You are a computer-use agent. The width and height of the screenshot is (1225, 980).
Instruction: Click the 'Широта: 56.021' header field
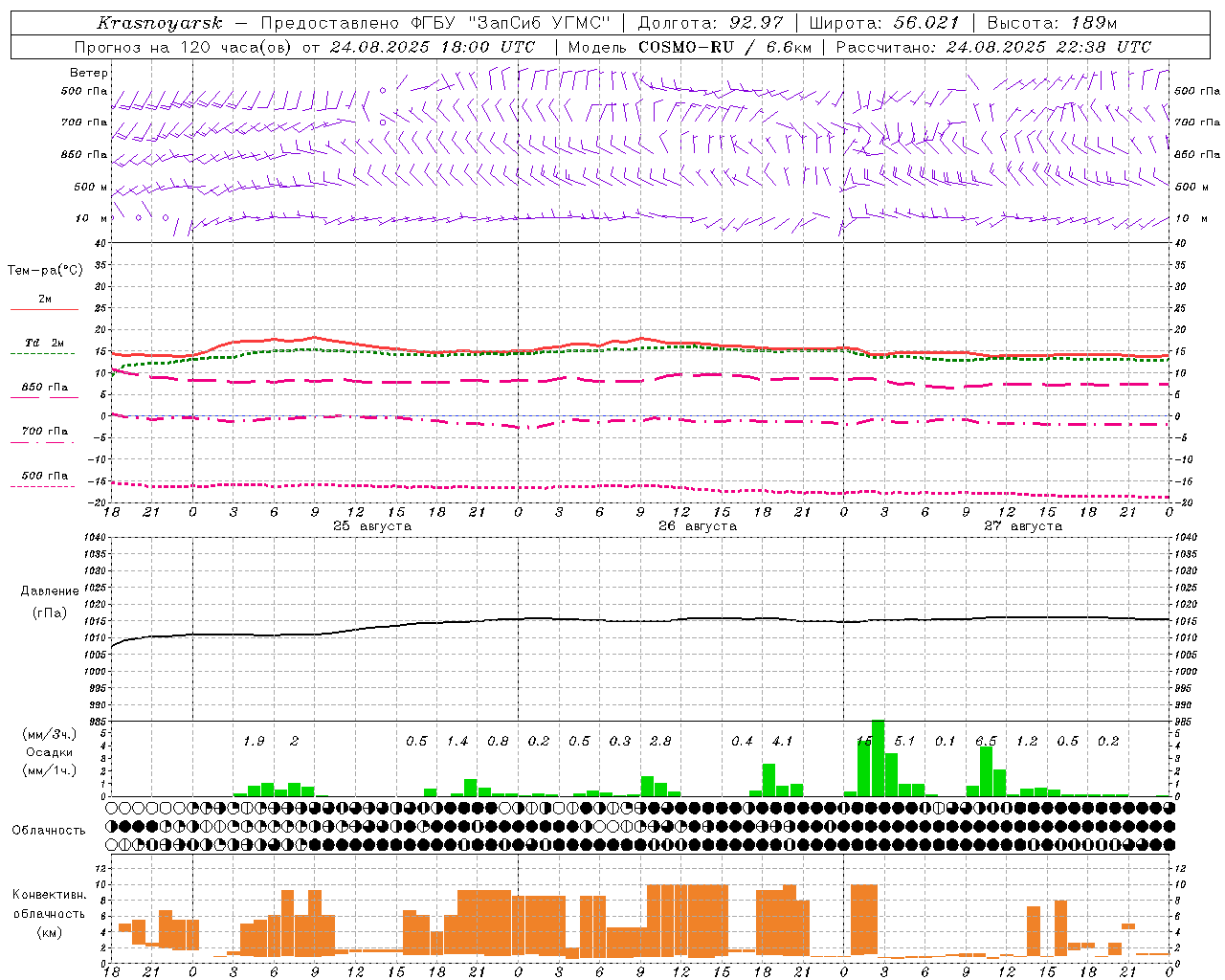[x=884, y=23]
